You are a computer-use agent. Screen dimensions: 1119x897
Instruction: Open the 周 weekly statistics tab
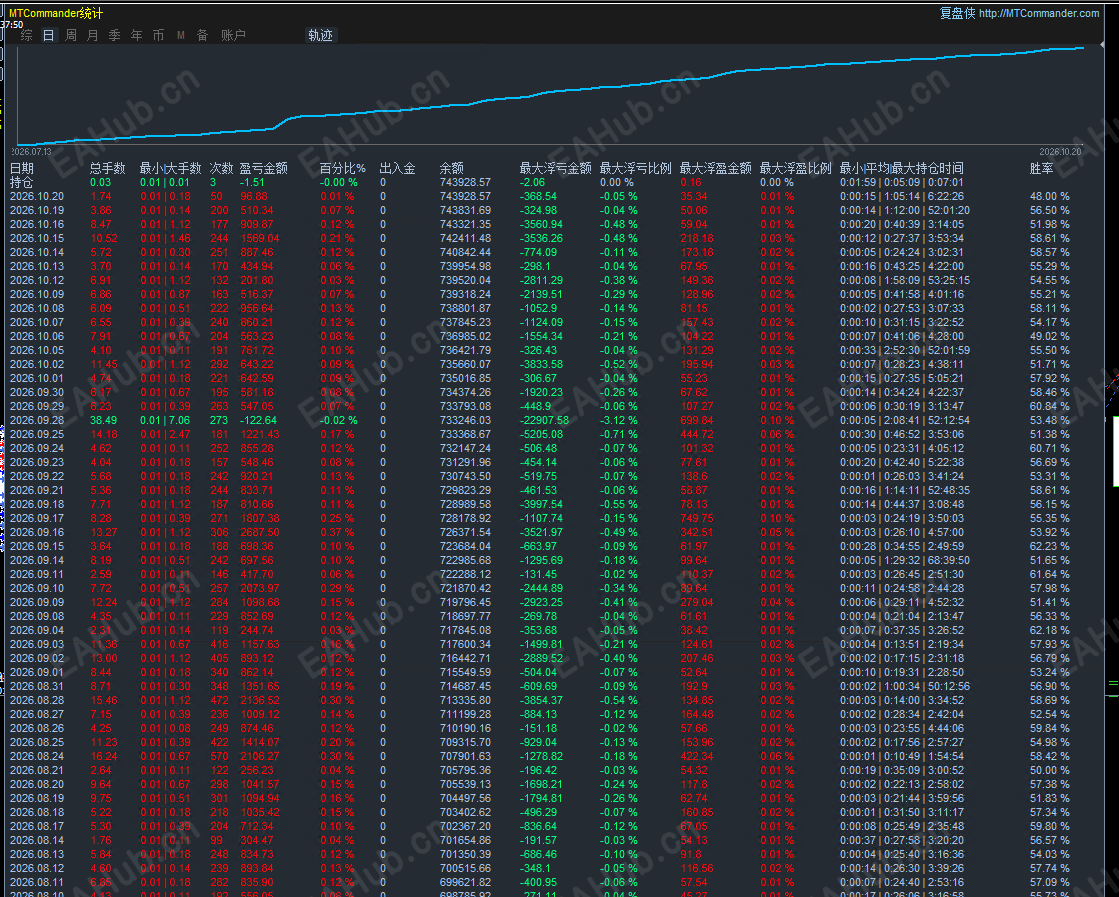(x=71, y=35)
